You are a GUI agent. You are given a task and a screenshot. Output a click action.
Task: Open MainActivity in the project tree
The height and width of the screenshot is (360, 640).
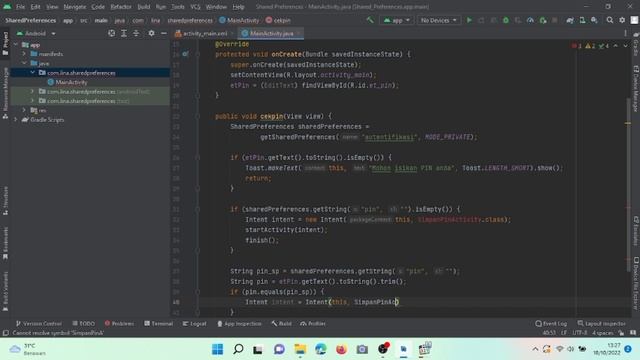pyautogui.click(x=67, y=82)
